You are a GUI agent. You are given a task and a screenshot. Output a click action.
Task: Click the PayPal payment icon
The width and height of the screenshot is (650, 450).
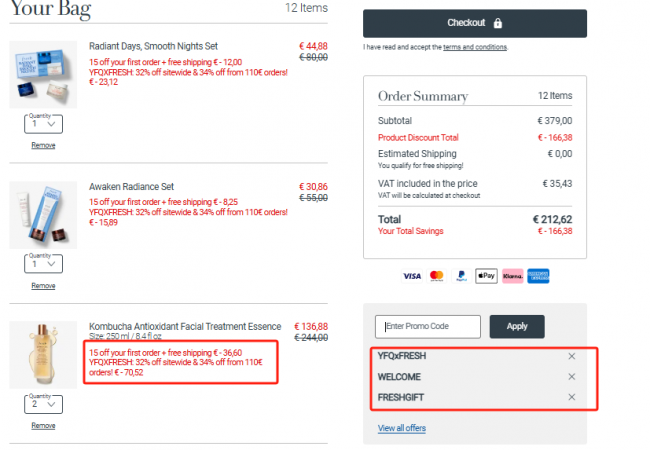point(461,276)
